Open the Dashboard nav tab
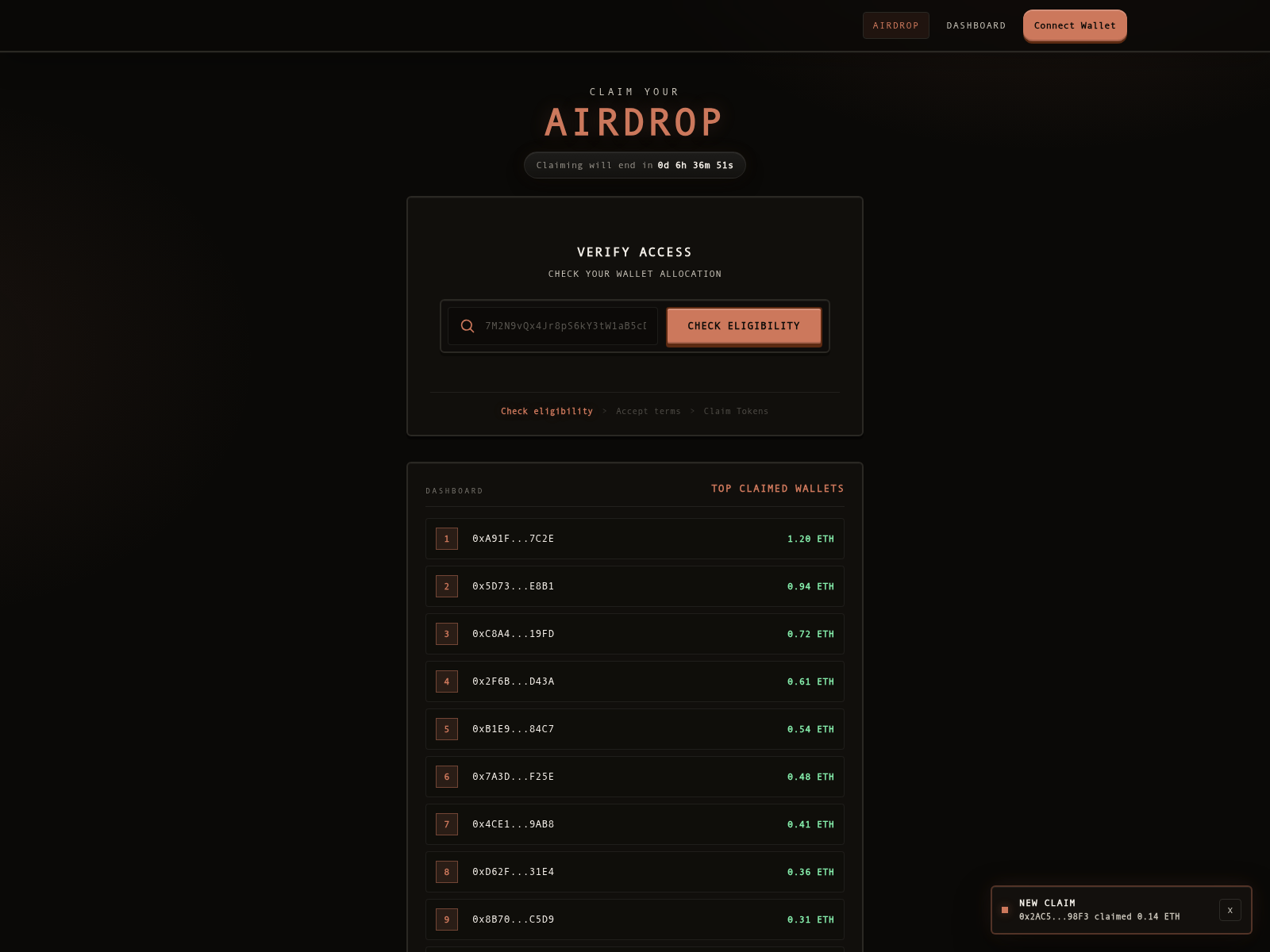 point(976,25)
